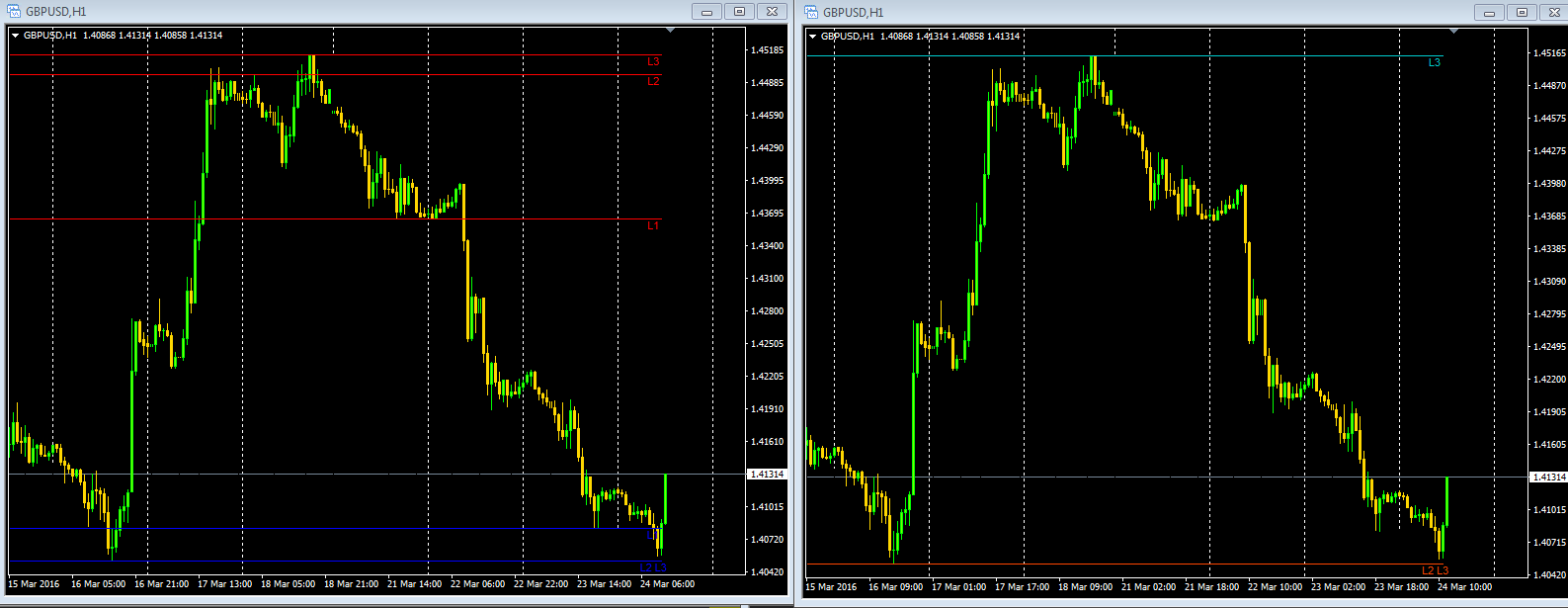Click the left window's chart icon in title bar
The width and height of the screenshot is (1568, 608).
14,12
